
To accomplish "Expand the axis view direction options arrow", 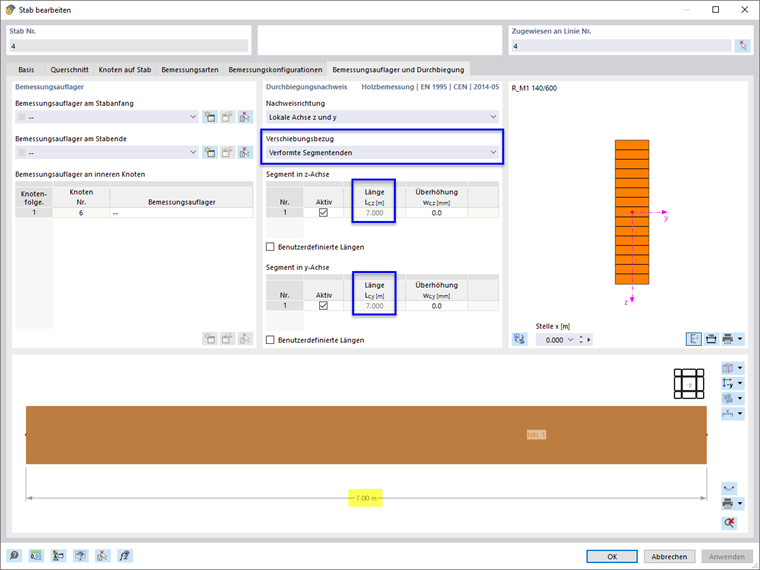I will 740,383.
